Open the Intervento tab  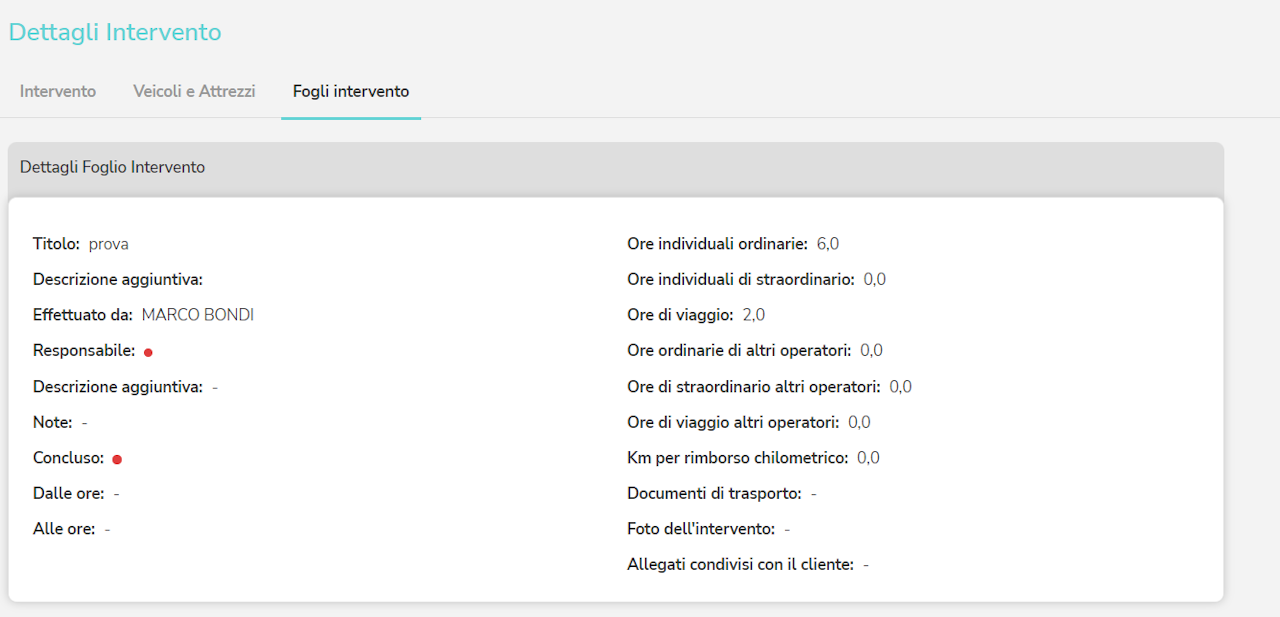[x=58, y=91]
